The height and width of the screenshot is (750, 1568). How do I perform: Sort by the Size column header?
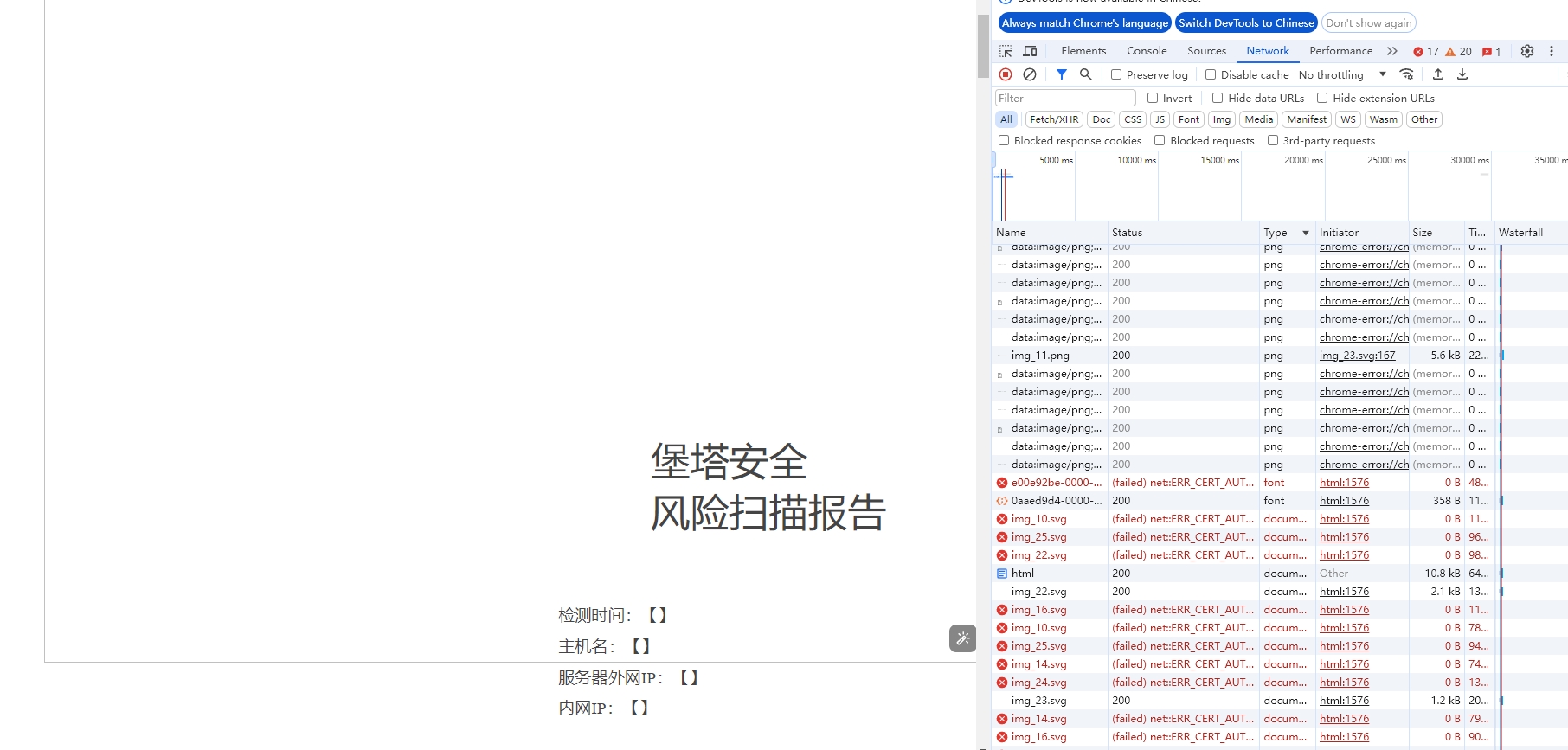1436,233
